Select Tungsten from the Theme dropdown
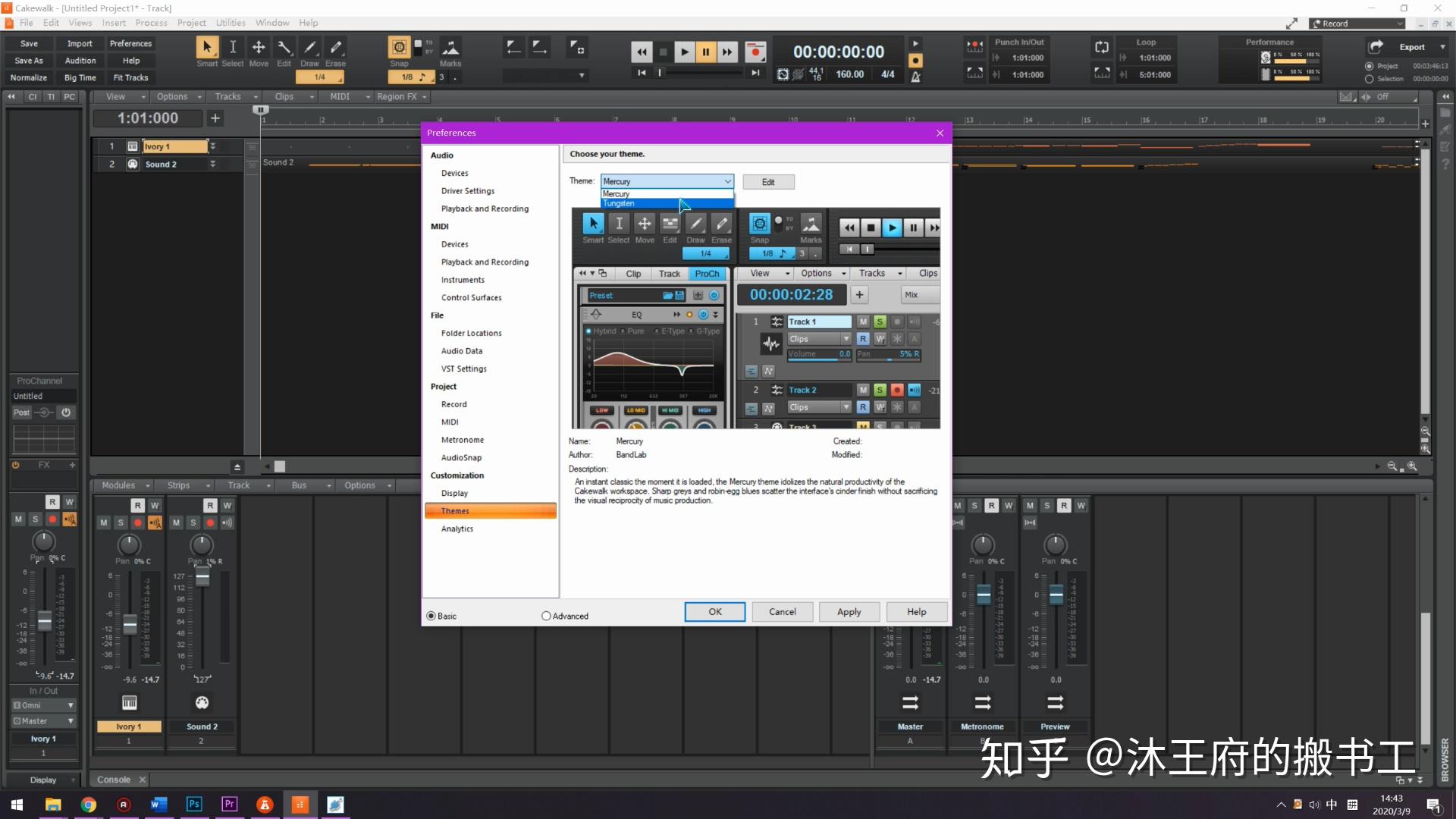This screenshot has height=819, width=1456. [x=619, y=203]
